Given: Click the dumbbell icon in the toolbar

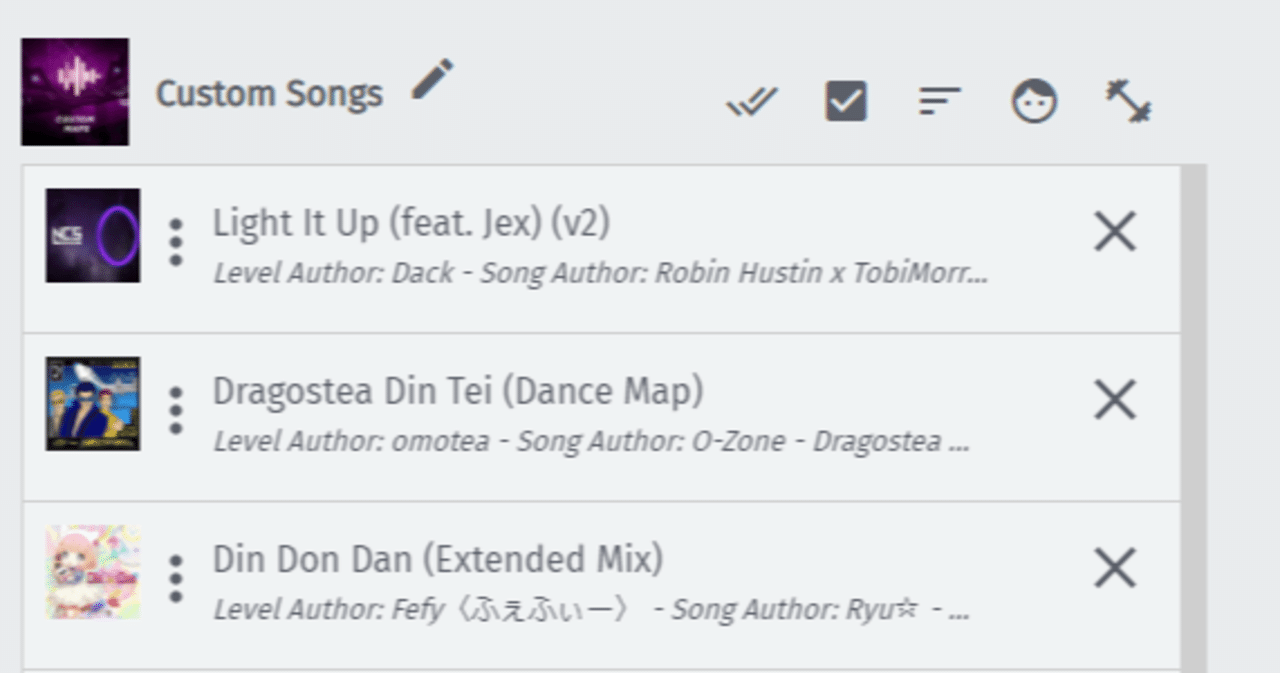Looking at the screenshot, I should point(1129,102).
